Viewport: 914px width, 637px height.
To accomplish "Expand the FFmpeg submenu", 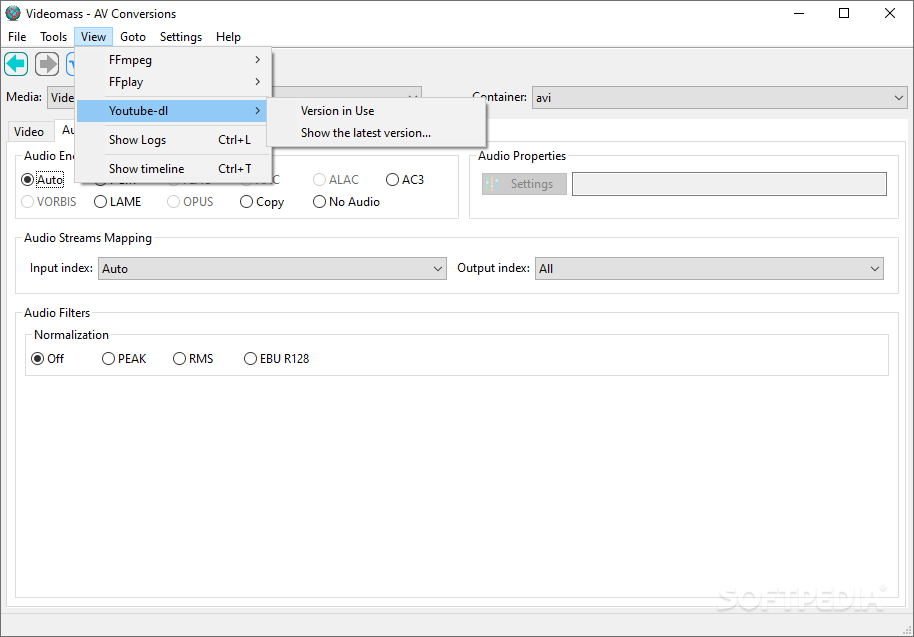I will (x=174, y=60).
